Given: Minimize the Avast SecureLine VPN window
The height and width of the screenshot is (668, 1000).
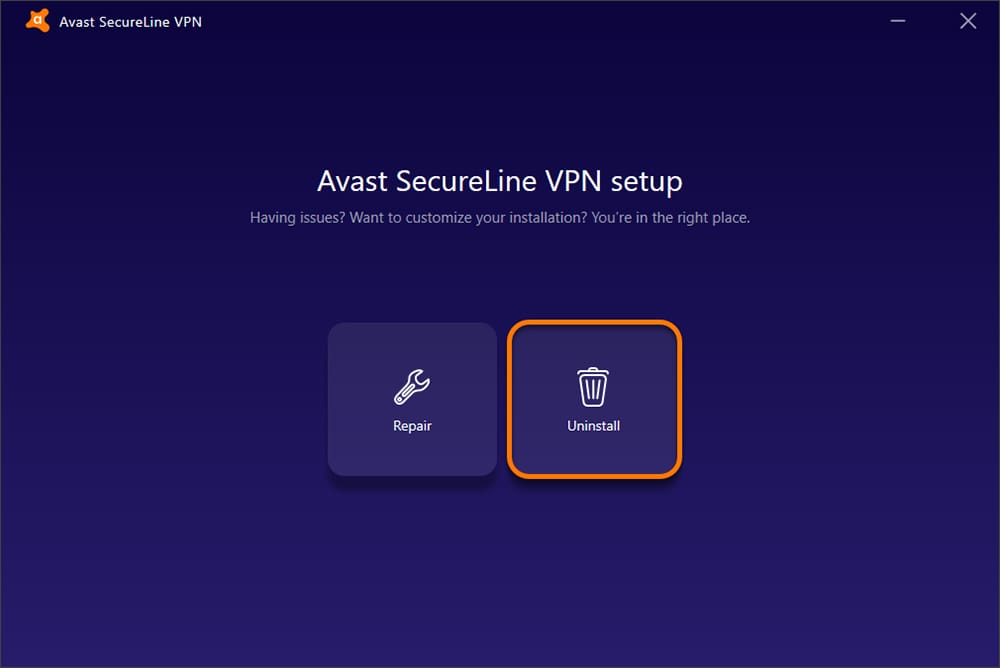Looking at the screenshot, I should [x=898, y=21].
